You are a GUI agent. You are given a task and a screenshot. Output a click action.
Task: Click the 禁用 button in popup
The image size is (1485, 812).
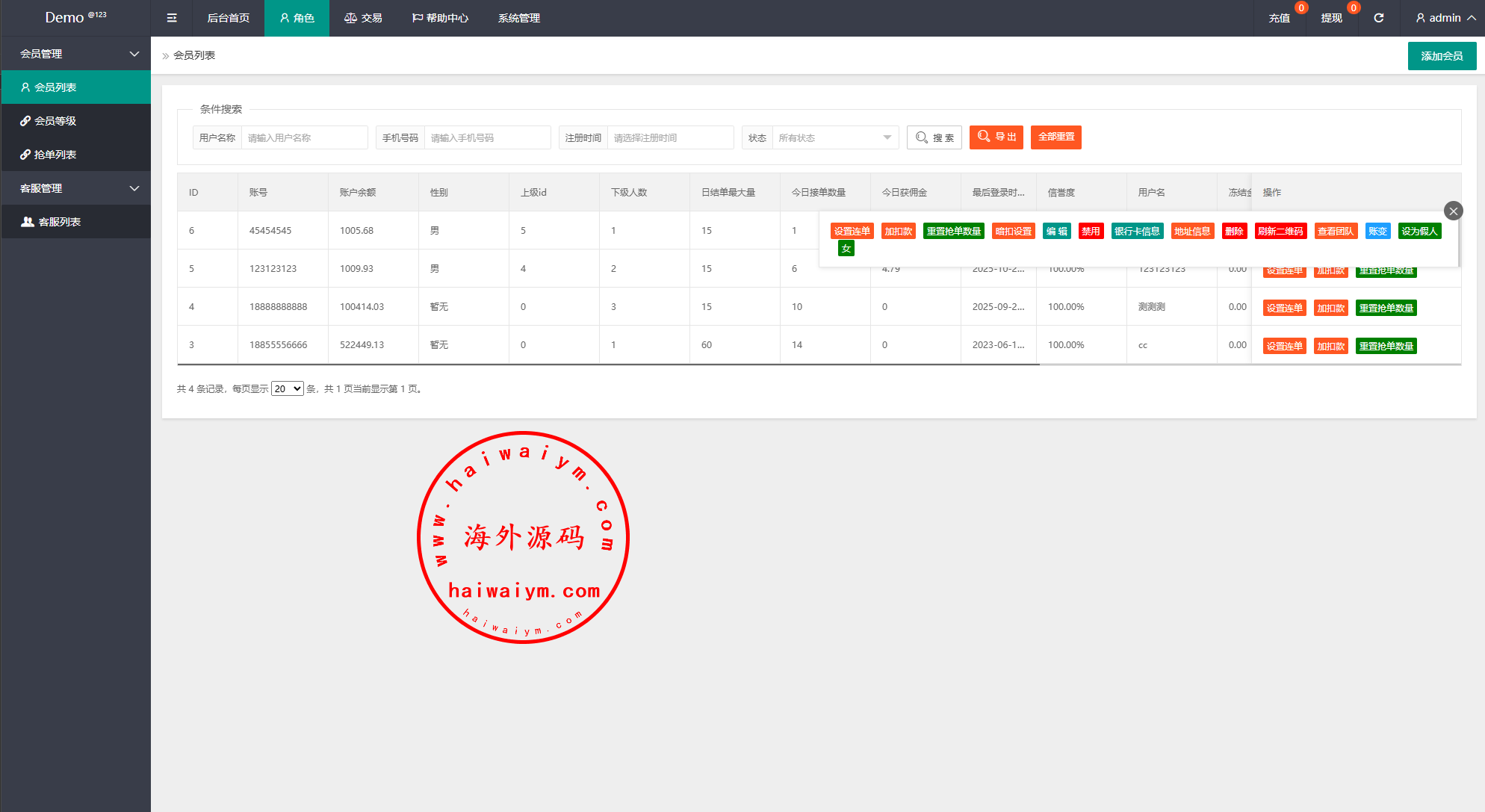point(1091,232)
